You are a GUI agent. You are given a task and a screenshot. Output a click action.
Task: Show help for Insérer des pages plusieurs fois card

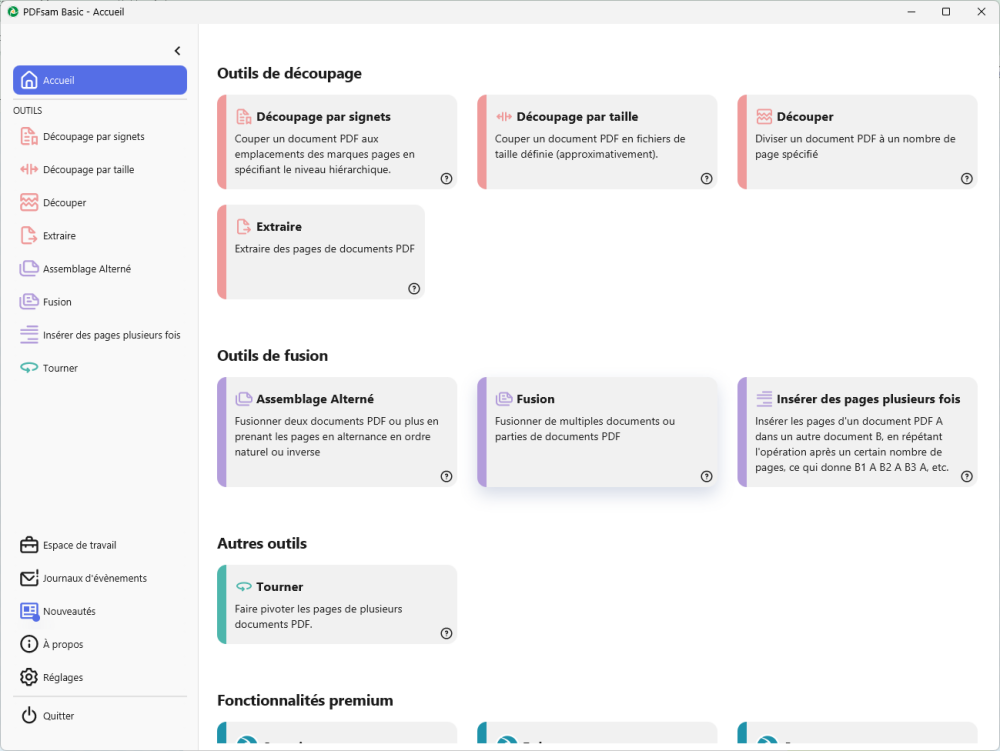(967, 476)
